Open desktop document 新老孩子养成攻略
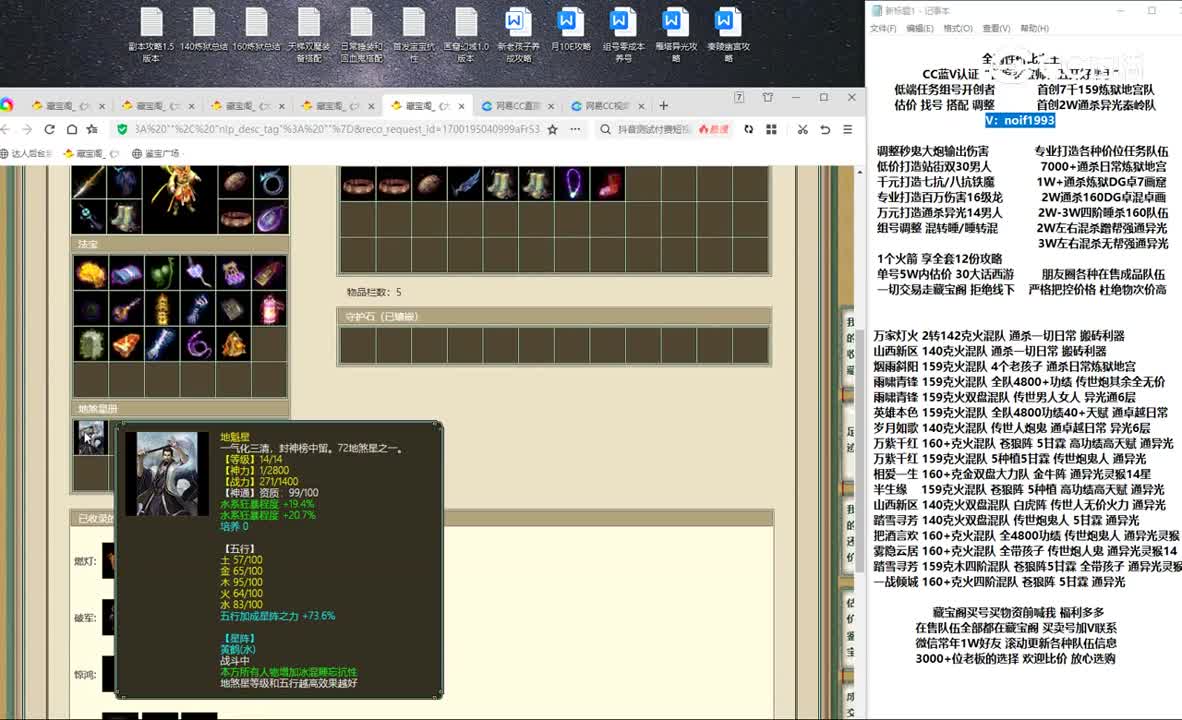Viewport: 1182px width, 720px height. coord(518,35)
